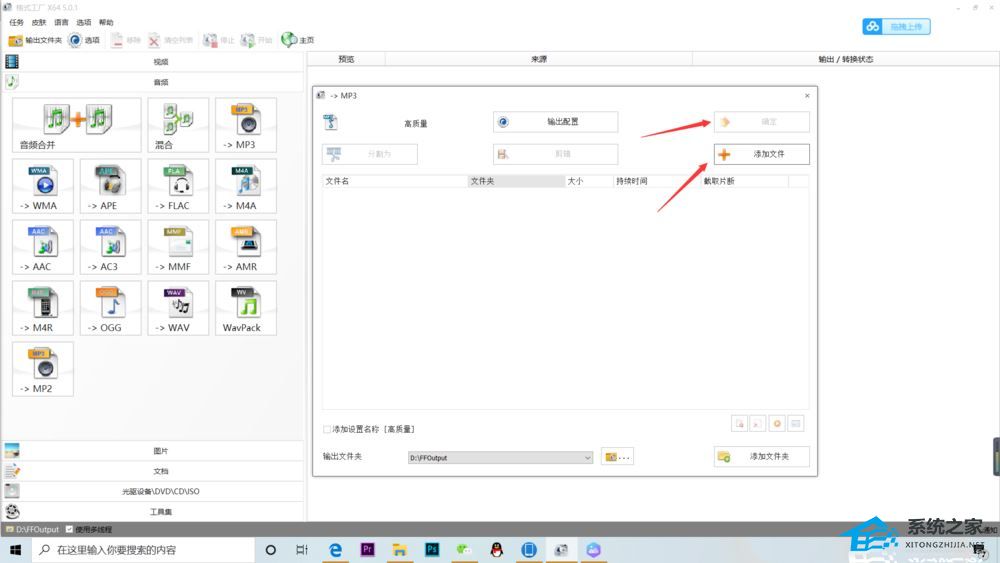
Task: Select the audio merge (音频合并) tool
Action: [x=77, y=124]
